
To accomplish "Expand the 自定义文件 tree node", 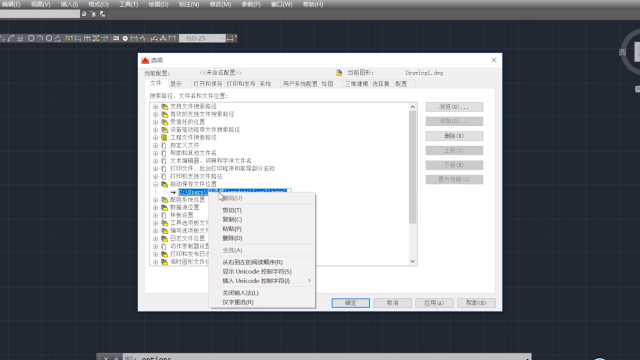I will [x=156, y=145].
